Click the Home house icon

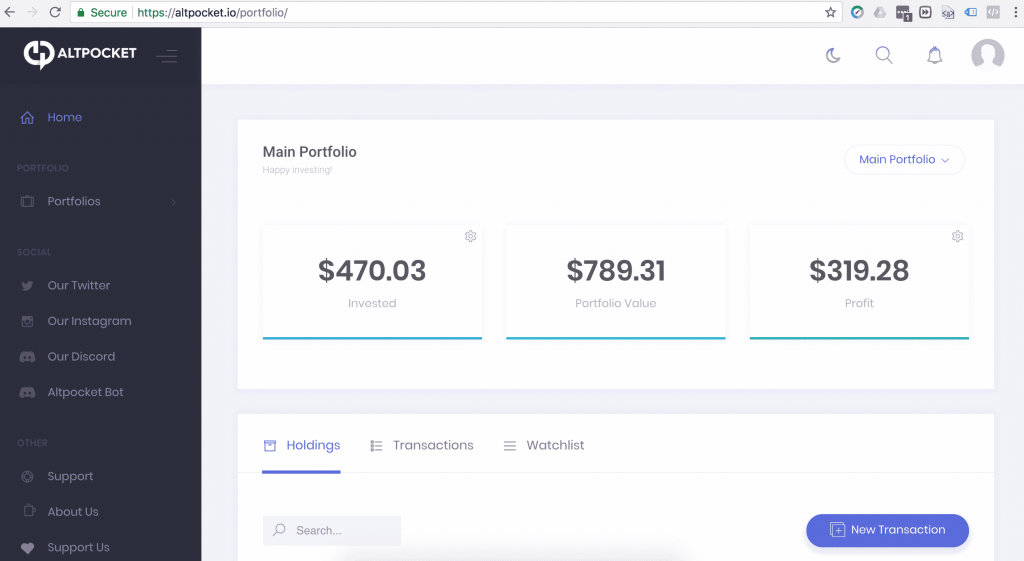point(27,118)
